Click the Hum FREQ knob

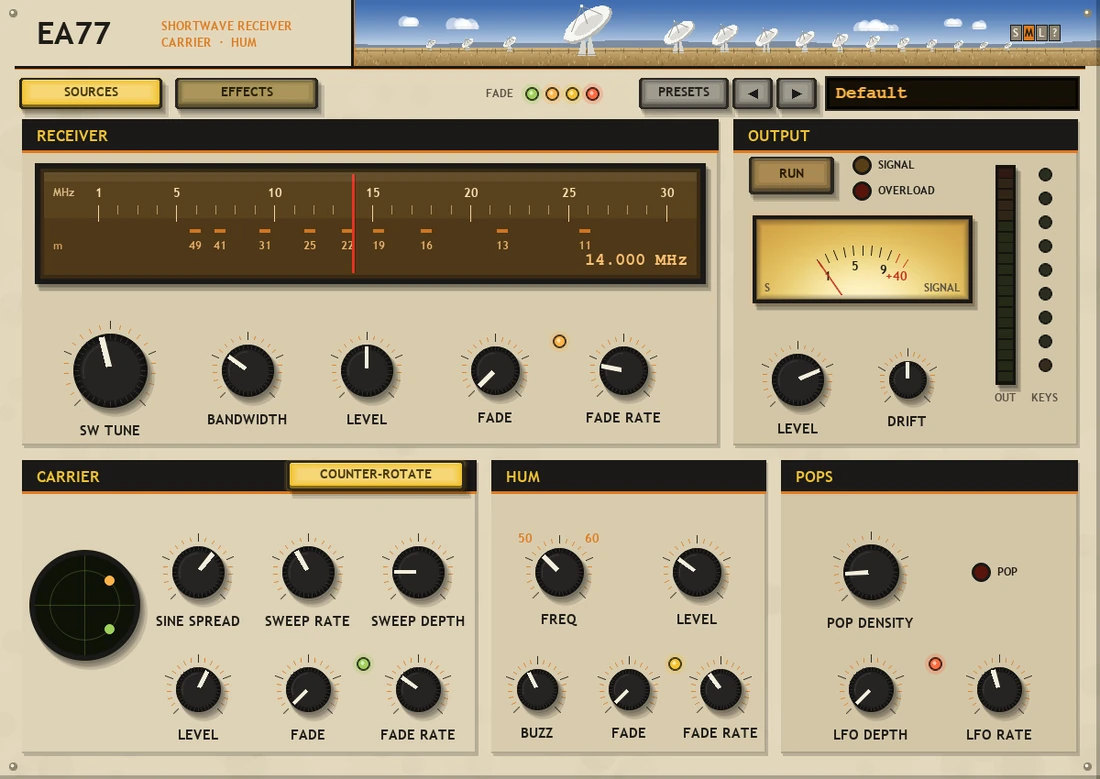[x=559, y=572]
